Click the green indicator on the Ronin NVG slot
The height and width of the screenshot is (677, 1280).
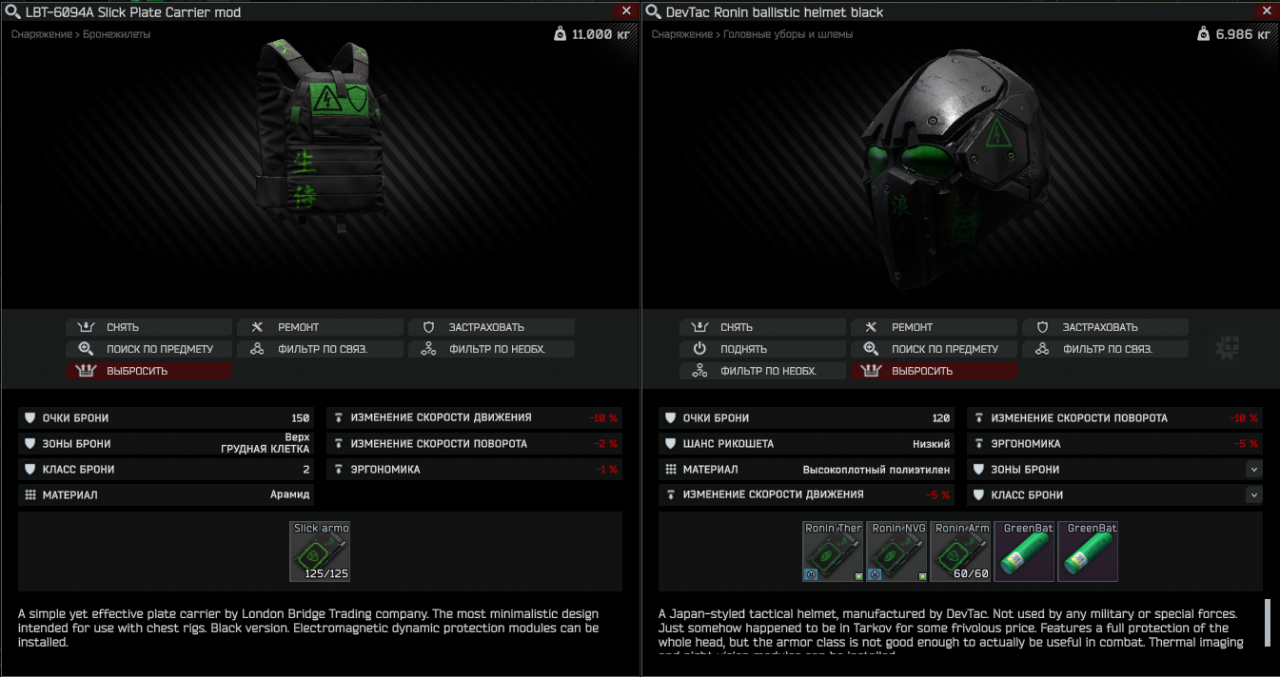point(921,577)
